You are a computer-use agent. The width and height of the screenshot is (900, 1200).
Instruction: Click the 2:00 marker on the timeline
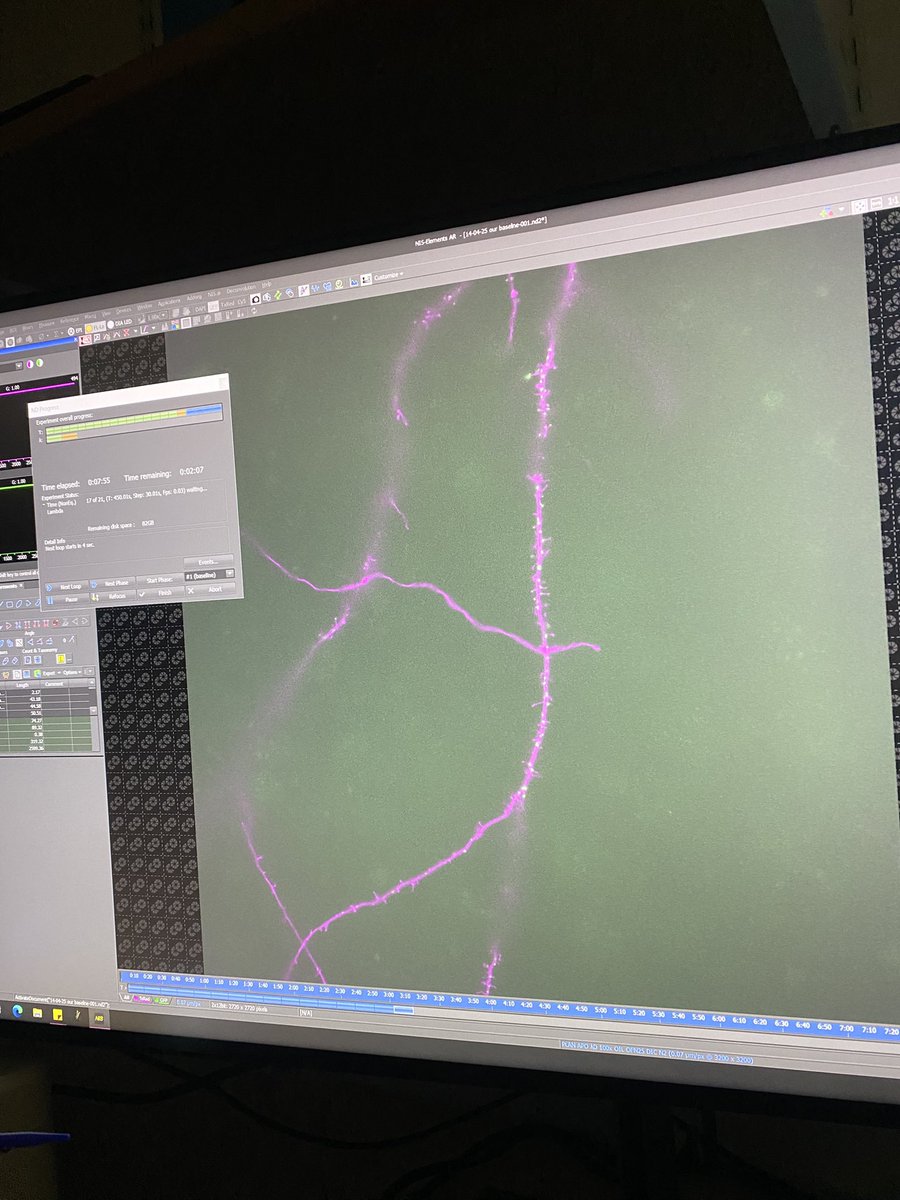[293, 987]
